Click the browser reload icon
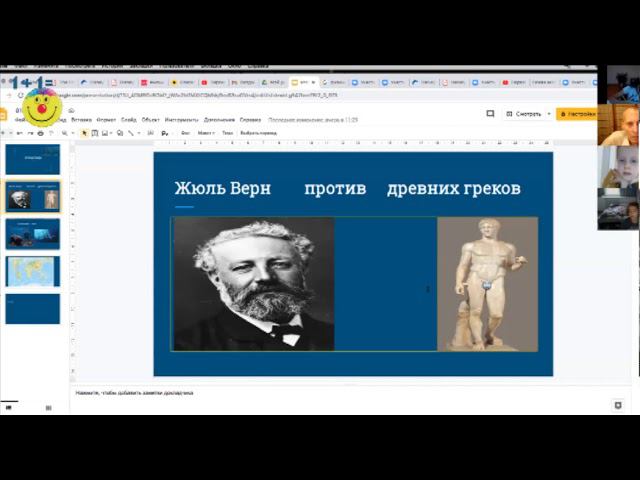Viewport: 640px width, 480px height. (21, 95)
